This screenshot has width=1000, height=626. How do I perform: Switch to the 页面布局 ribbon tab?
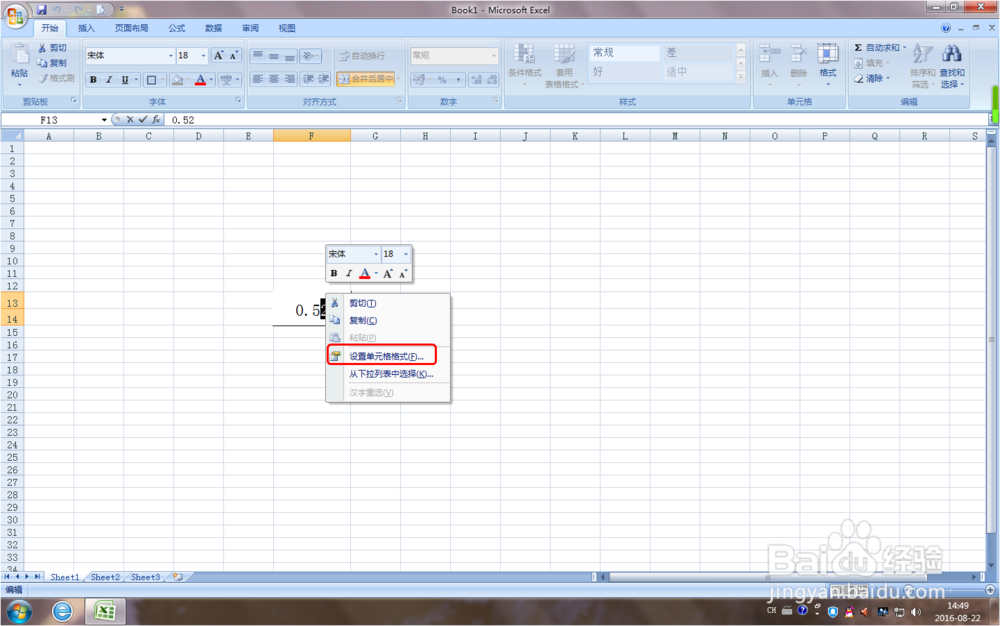pos(131,28)
